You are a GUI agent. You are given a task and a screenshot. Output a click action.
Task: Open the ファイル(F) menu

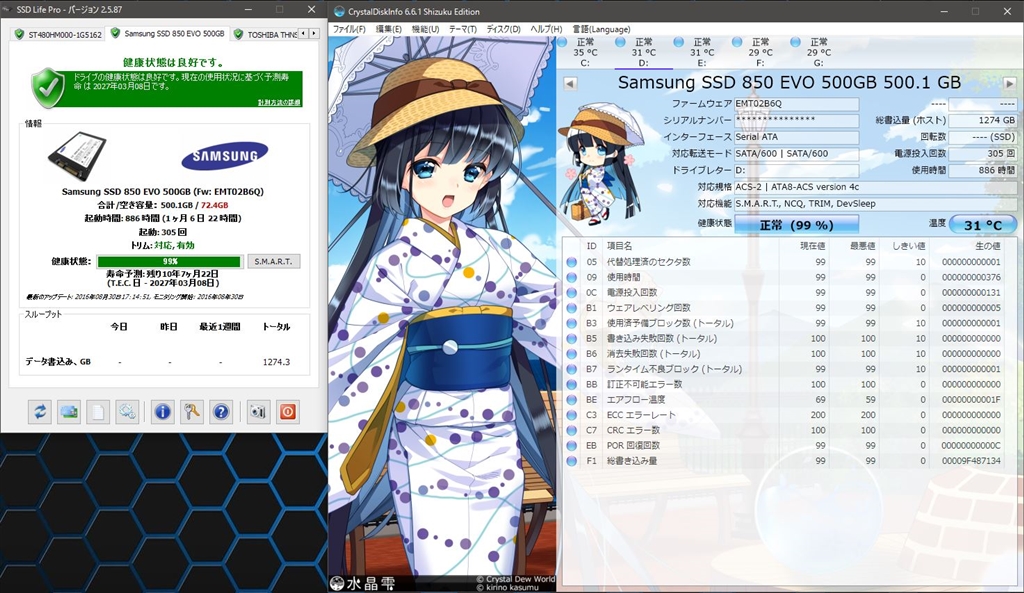tap(349, 29)
